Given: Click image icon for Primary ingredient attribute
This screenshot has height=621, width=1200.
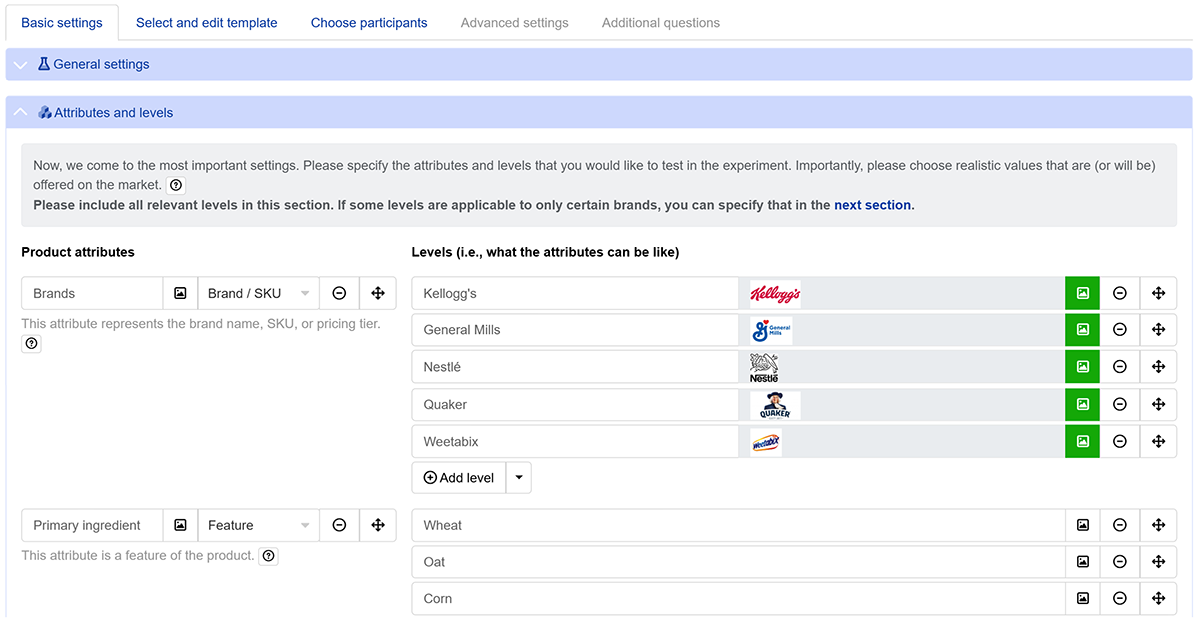Looking at the screenshot, I should coord(180,525).
